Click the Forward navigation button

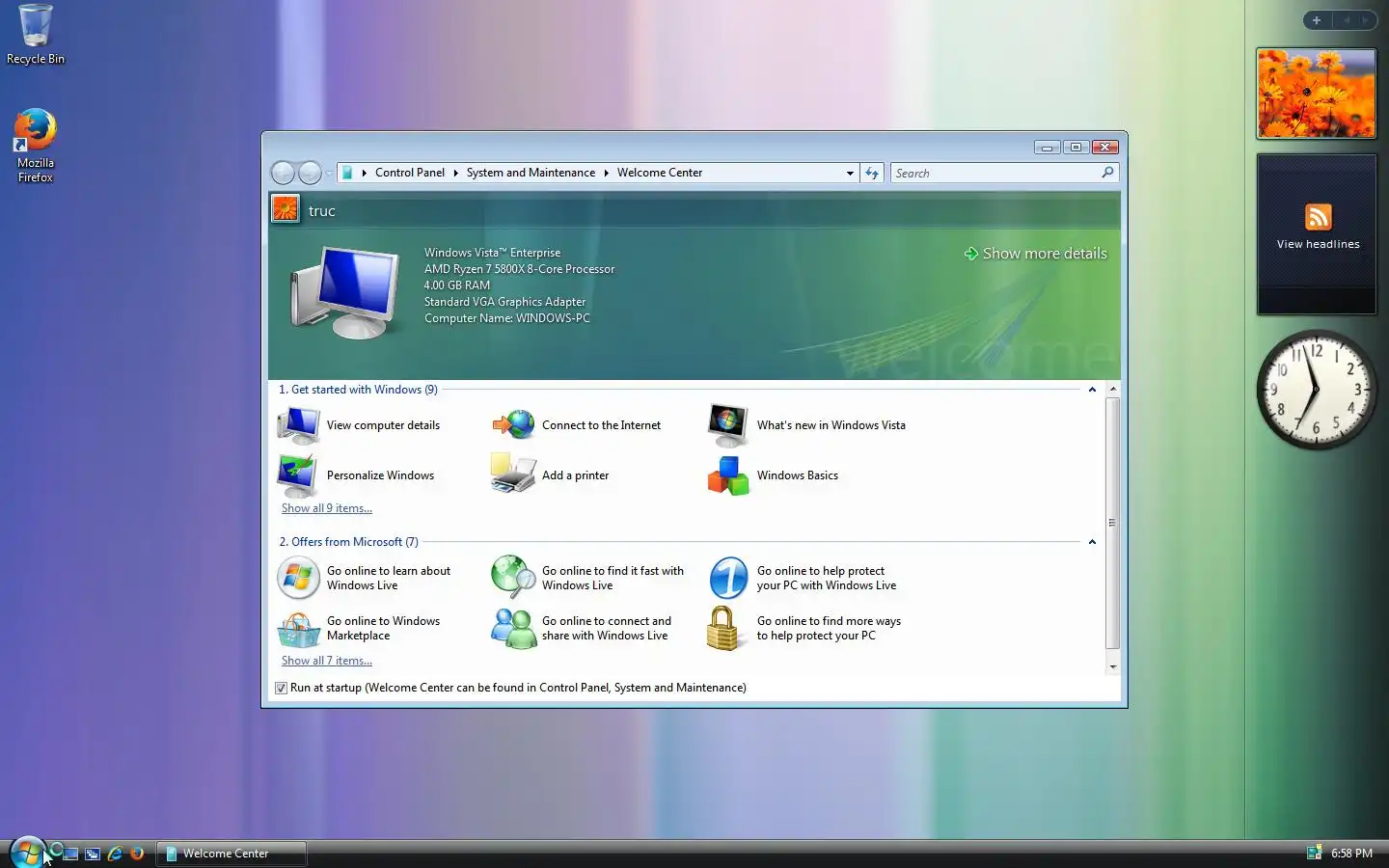coord(310,173)
